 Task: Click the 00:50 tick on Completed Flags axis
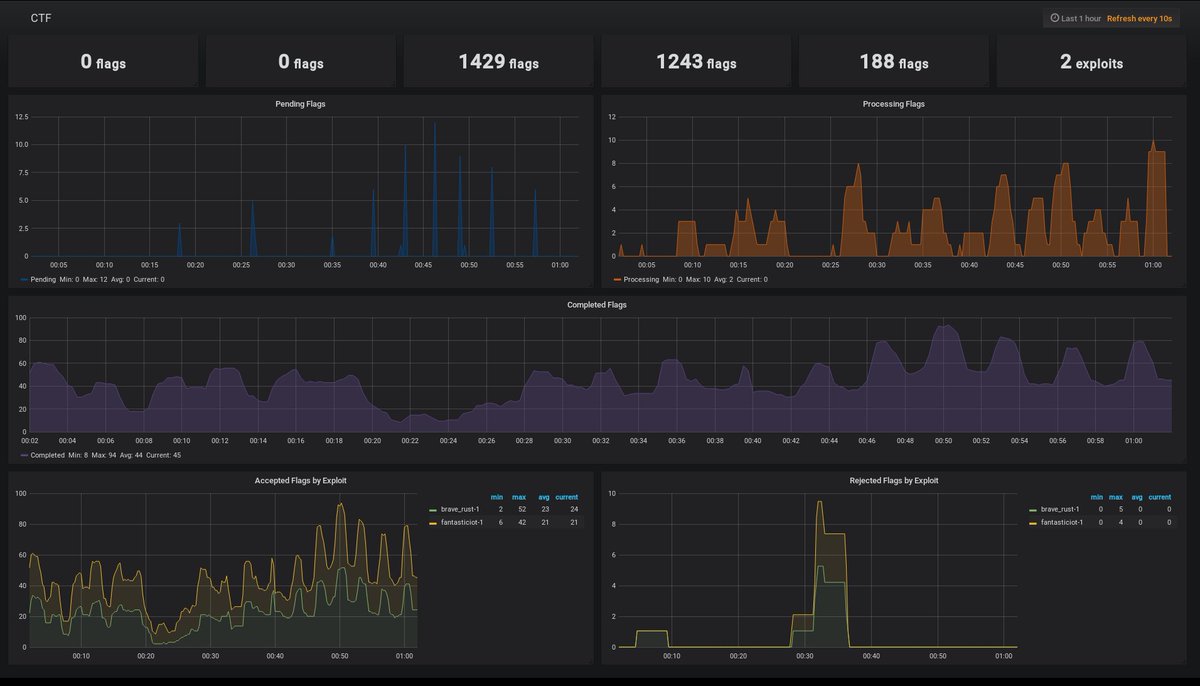click(x=943, y=440)
